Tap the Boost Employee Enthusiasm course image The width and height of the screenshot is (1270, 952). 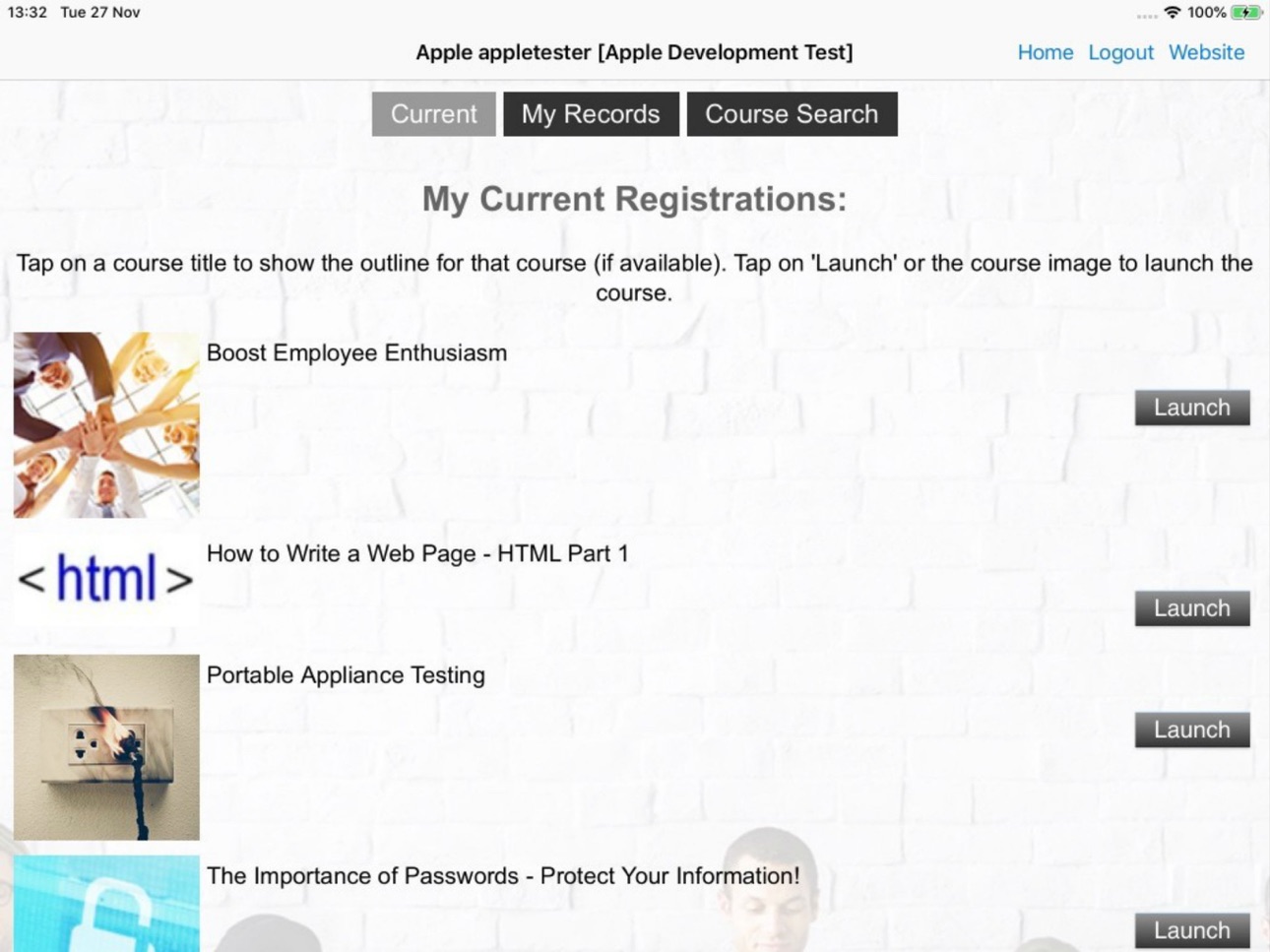pos(106,424)
